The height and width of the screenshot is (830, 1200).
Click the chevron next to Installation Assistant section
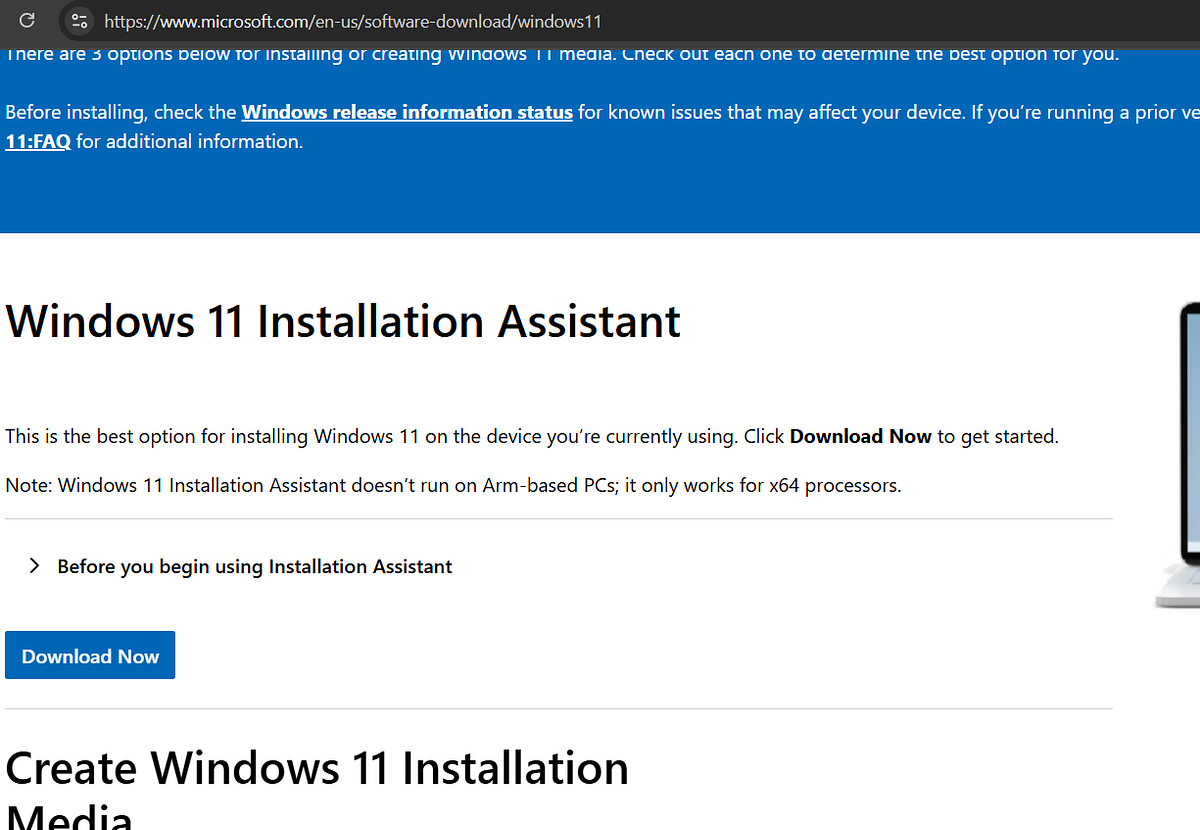coord(33,565)
